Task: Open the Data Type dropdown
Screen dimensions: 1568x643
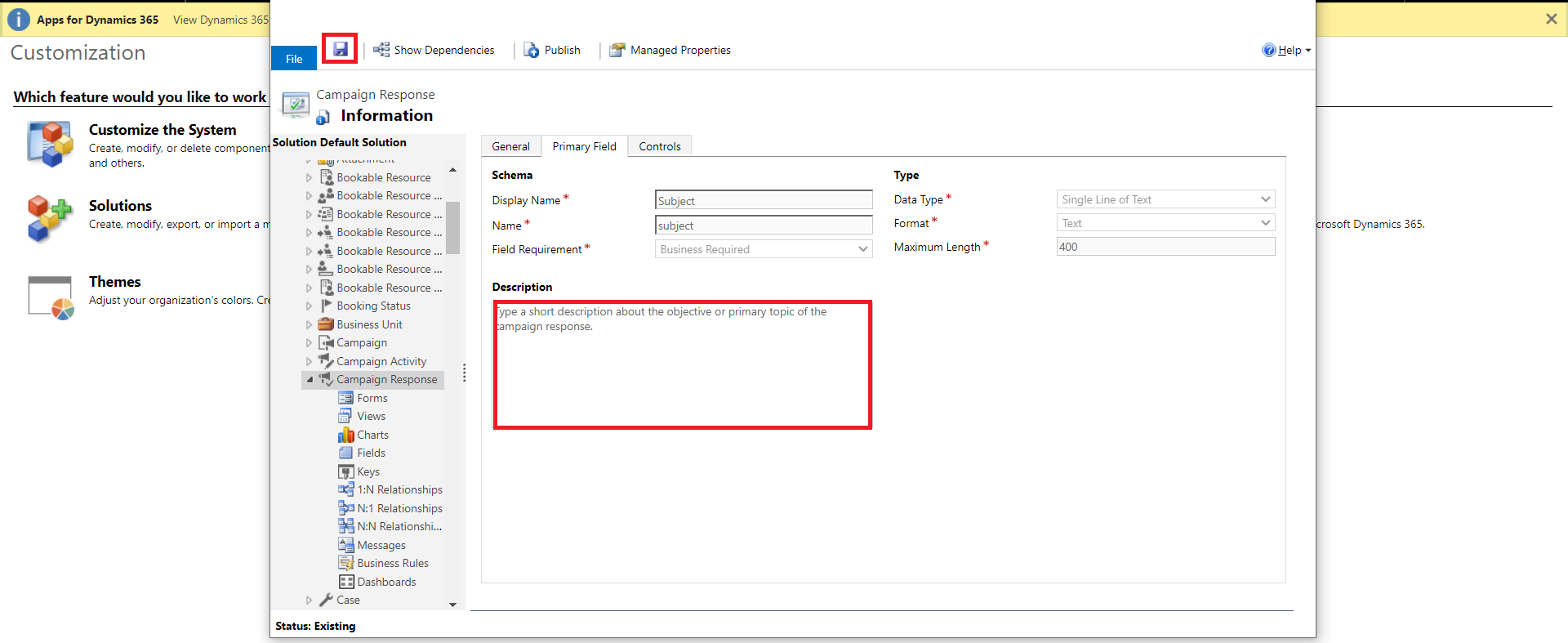Action: (x=1165, y=199)
